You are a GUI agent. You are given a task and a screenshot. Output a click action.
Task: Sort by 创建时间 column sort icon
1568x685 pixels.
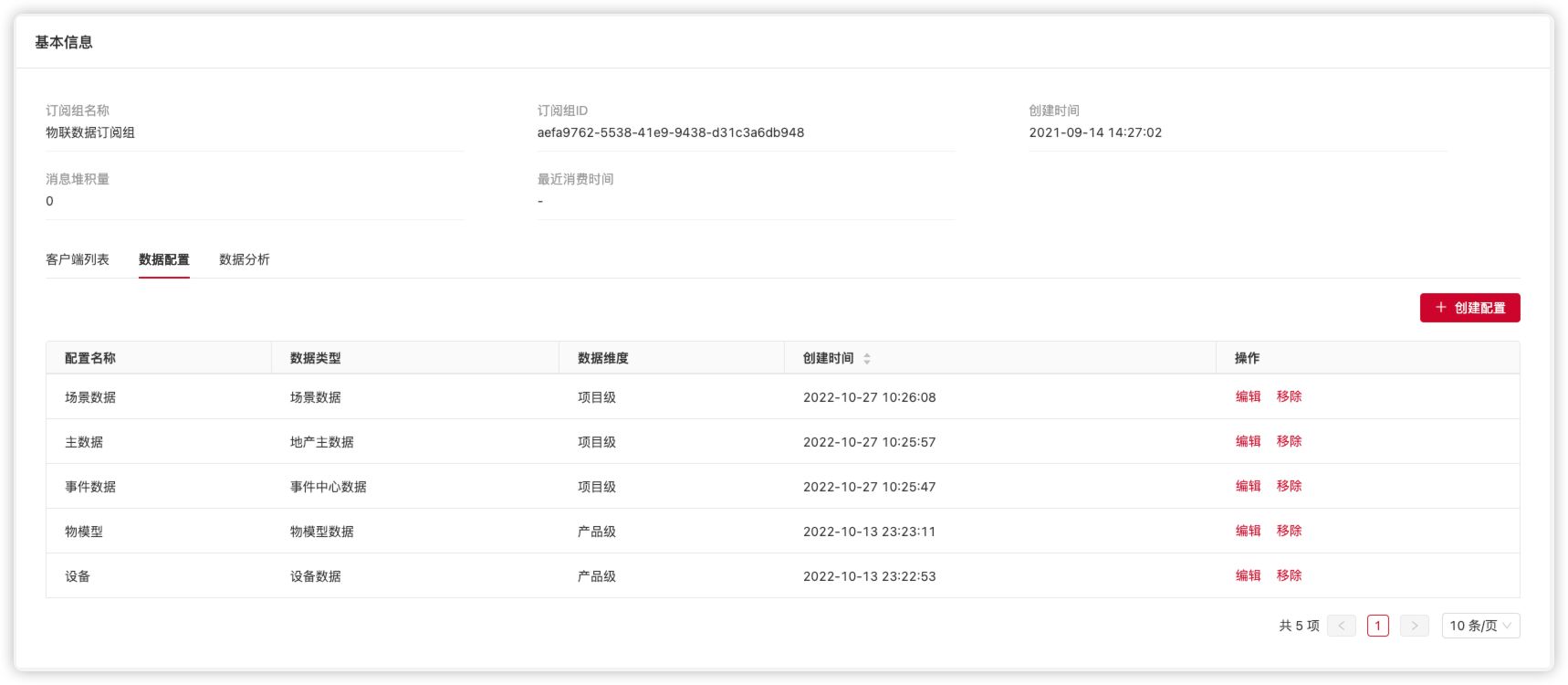click(867, 359)
